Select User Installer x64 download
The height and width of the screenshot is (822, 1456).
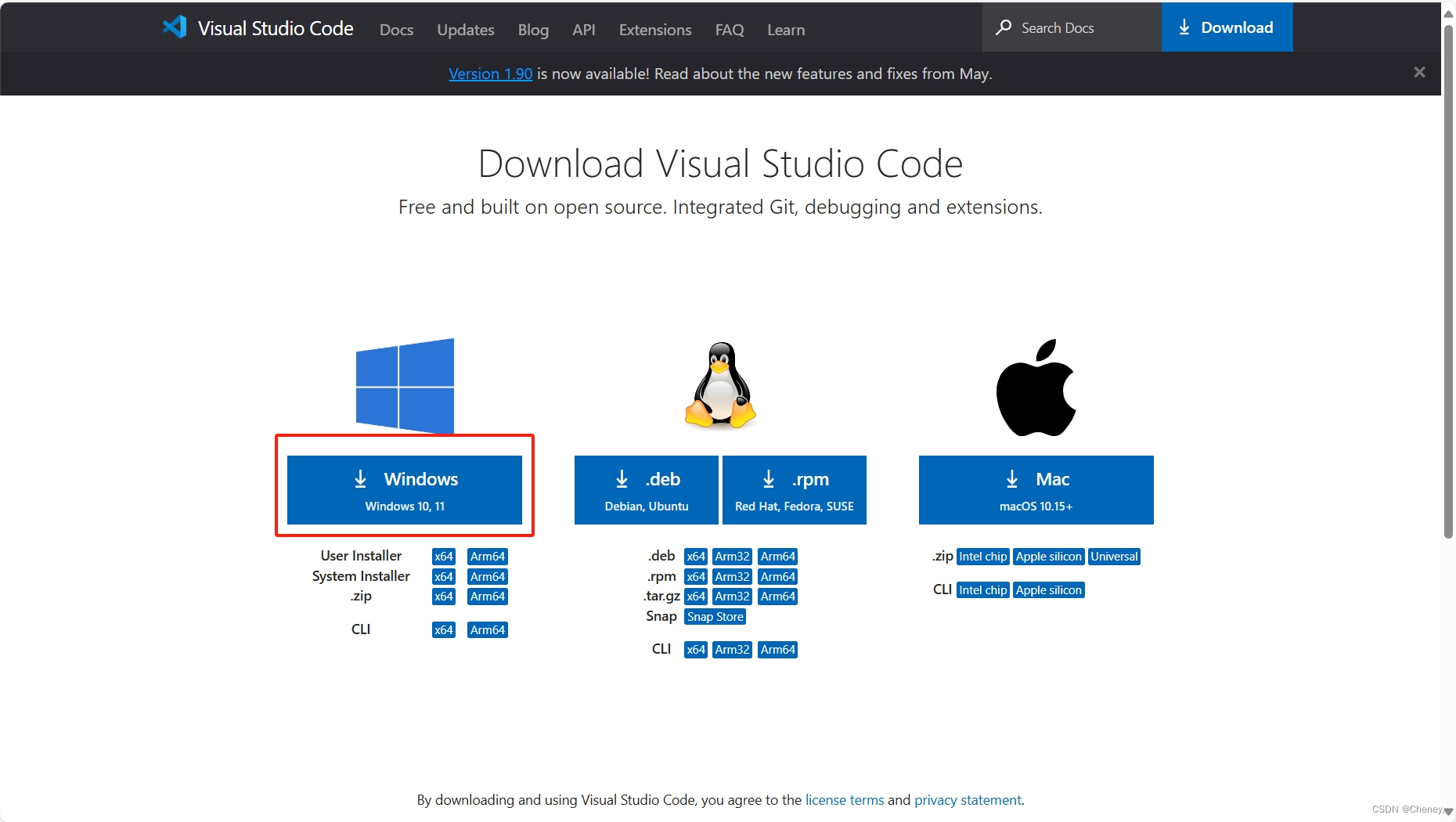(x=444, y=557)
